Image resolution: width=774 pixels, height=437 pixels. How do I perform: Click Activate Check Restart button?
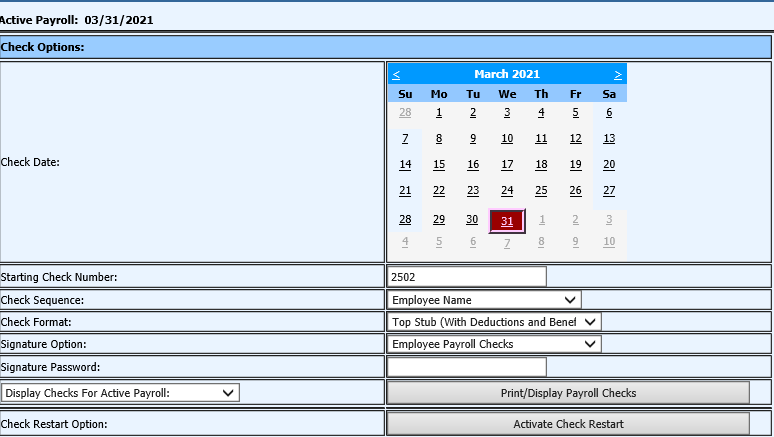(568, 424)
